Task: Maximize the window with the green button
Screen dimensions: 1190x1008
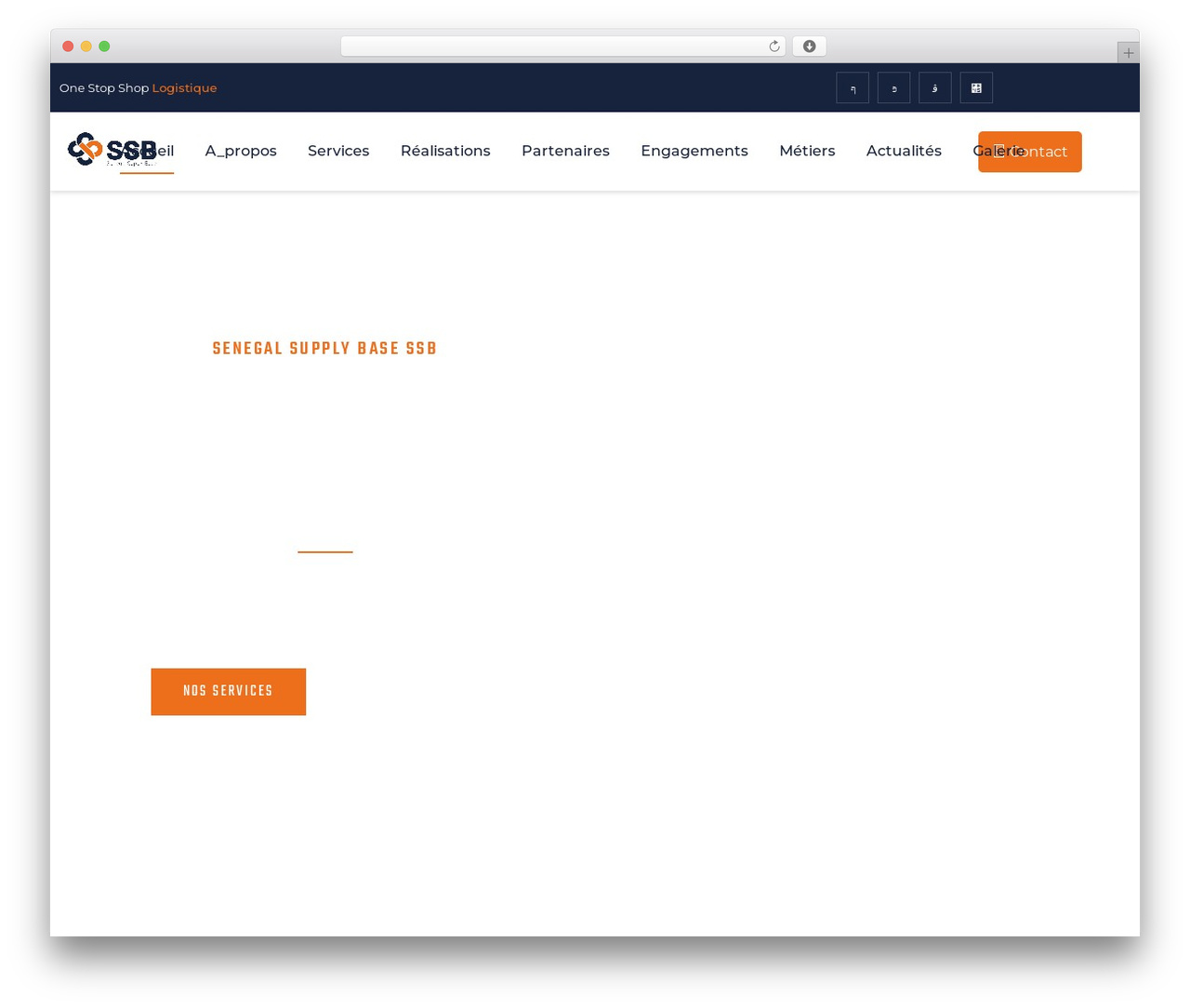Action: point(104,46)
